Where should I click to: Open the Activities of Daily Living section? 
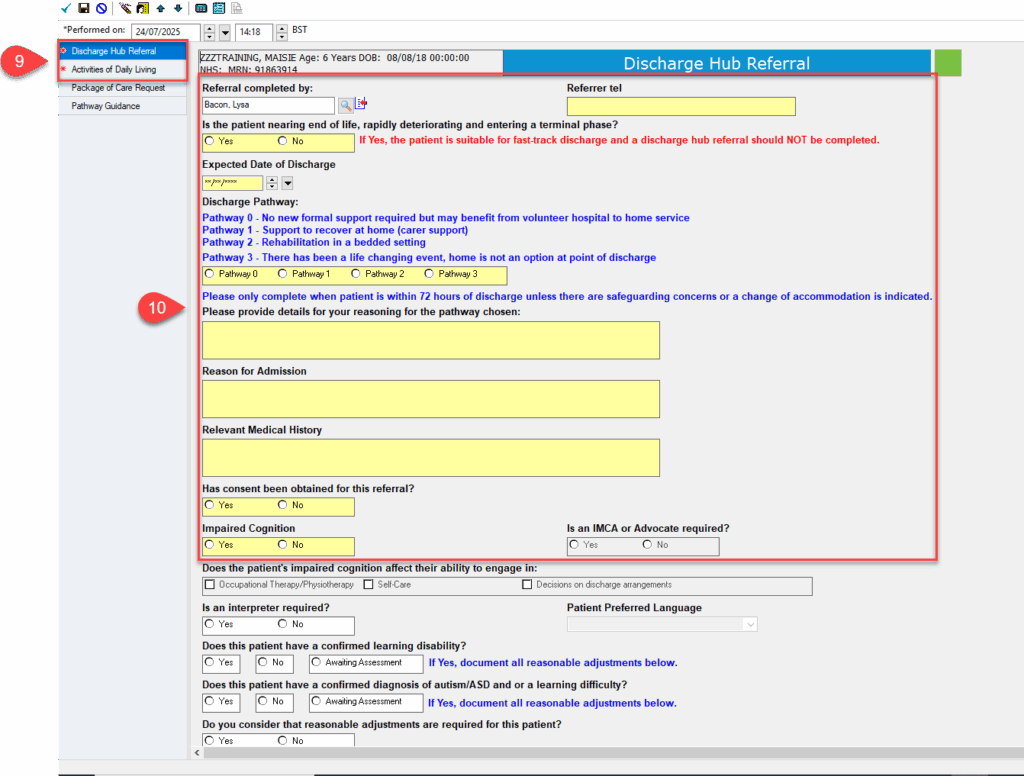pos(123,69)
